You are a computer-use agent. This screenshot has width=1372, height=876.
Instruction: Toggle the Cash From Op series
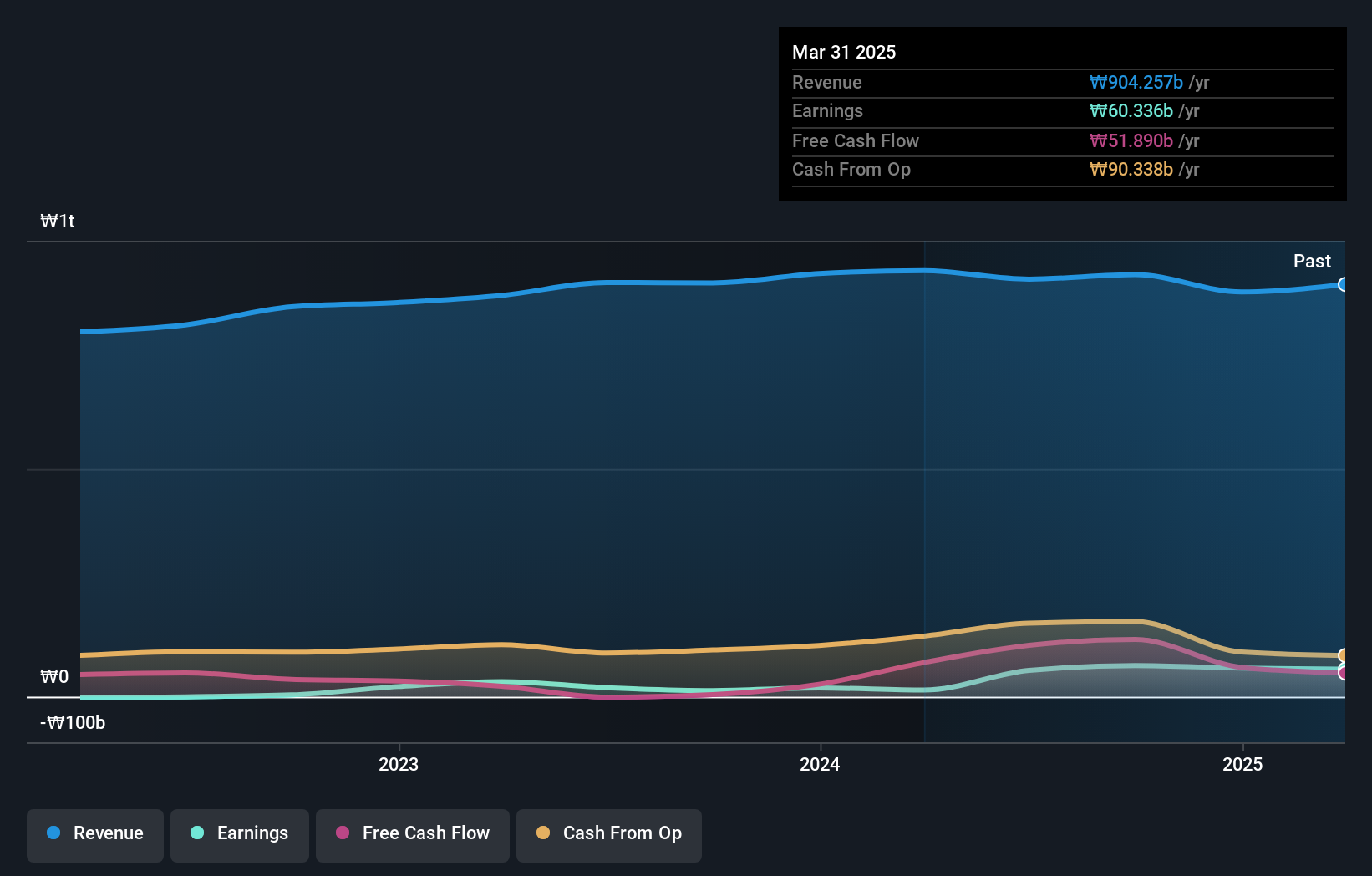pos(608,833)
